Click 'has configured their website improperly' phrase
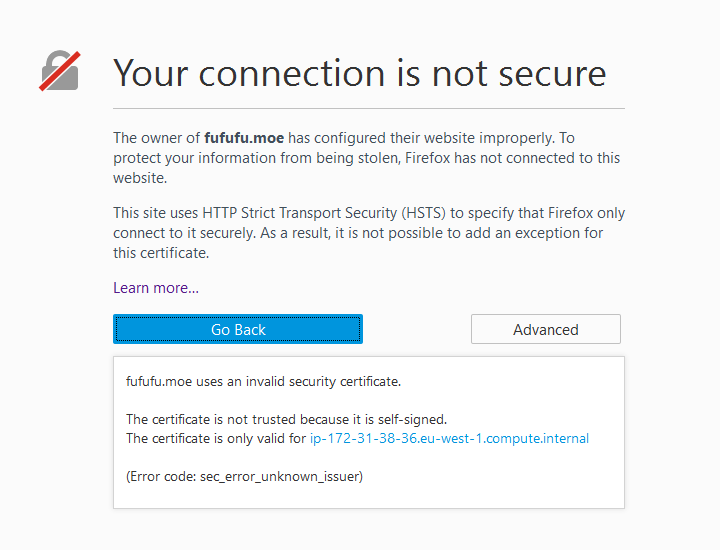Screen dimensions: 720x550 click(x=421, y=138)
